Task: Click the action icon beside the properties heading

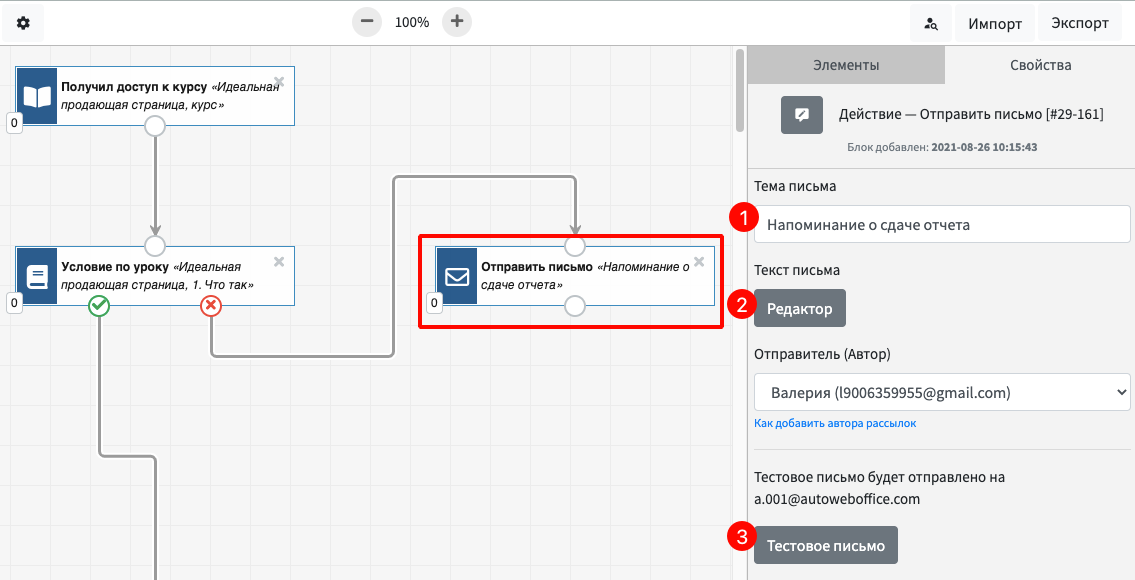Action: click(802, 114)
